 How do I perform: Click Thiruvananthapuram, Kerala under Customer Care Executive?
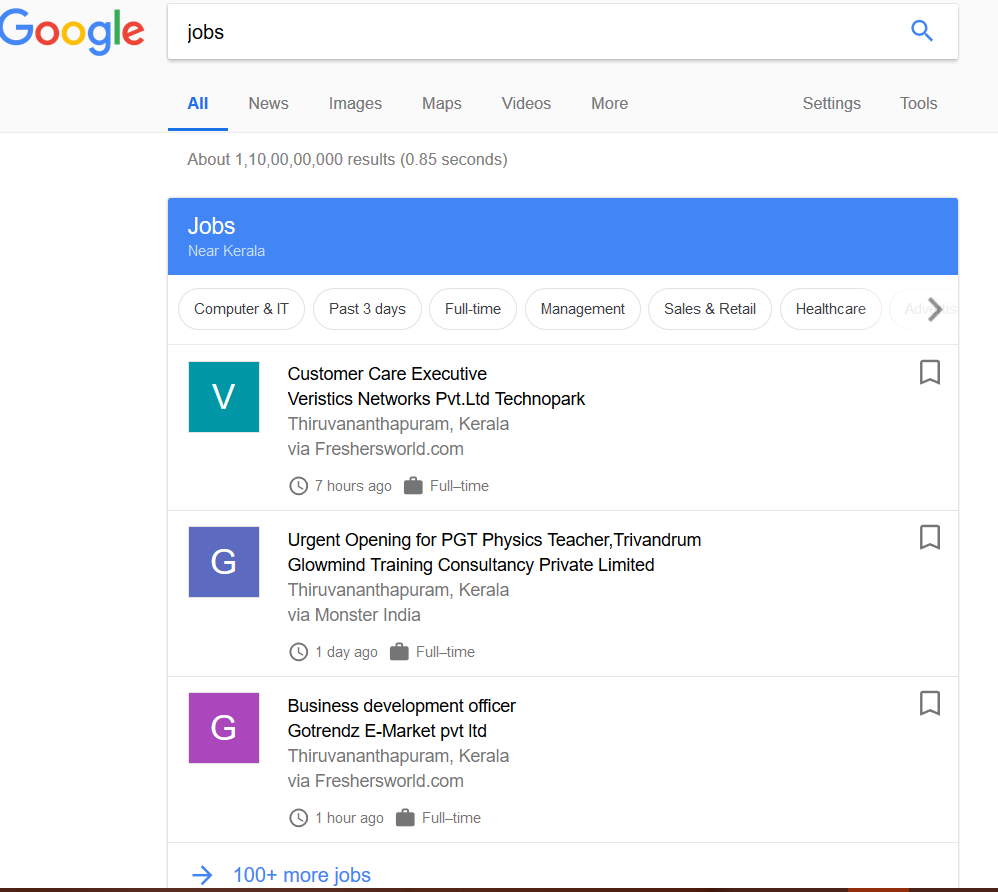(x=398, y=424)
